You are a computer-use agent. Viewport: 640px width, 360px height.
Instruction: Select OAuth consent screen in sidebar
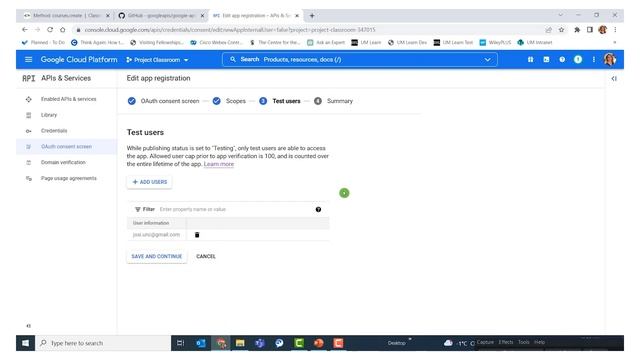(66, 147)
